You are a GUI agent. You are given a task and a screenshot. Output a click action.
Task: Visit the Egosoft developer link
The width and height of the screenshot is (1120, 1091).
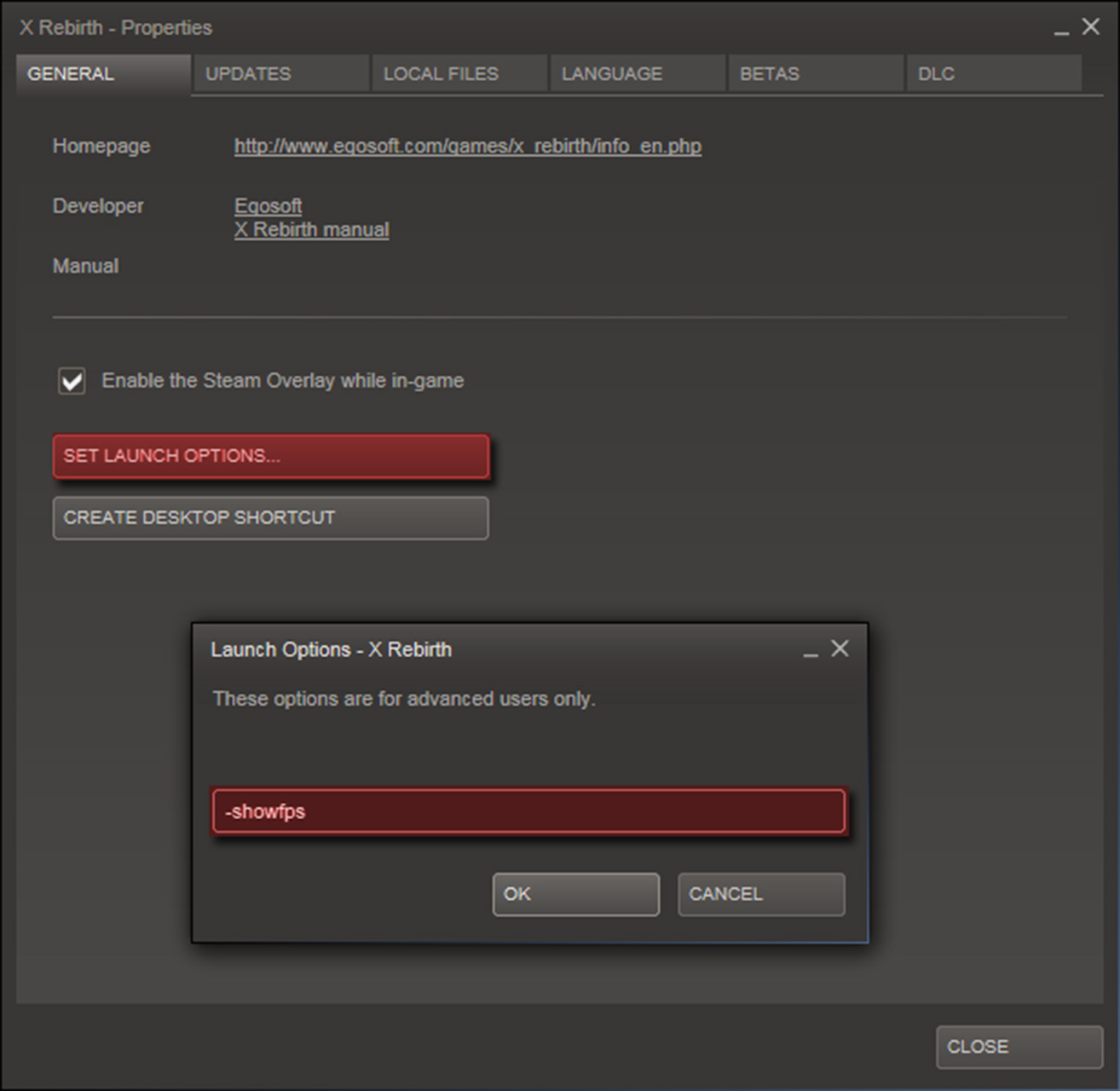tap(268, 205)
